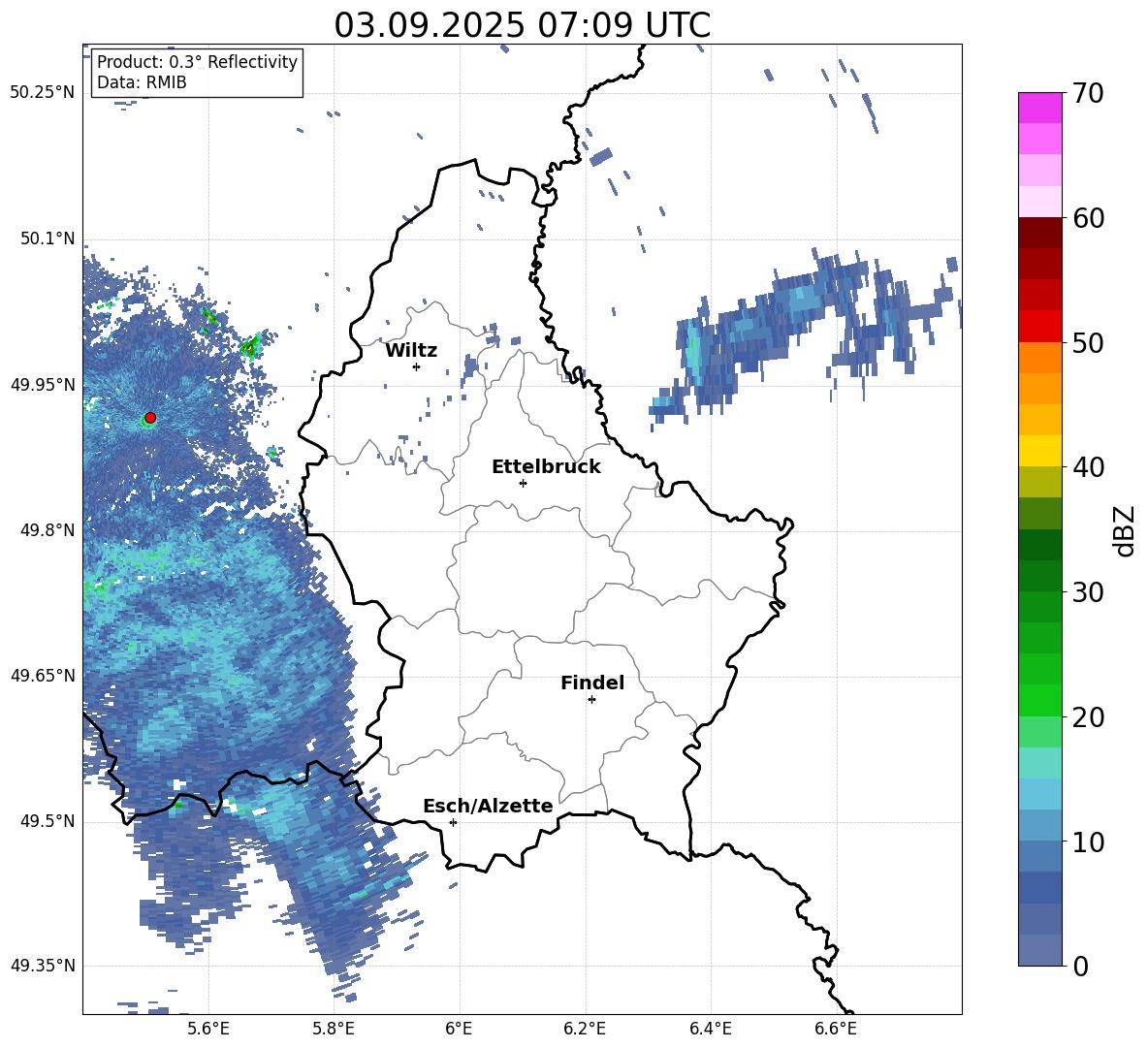The height and width of the screenshot is (1048, 1148).
Task: Click the light blue swatch above 10
Action: [1039, 826]
